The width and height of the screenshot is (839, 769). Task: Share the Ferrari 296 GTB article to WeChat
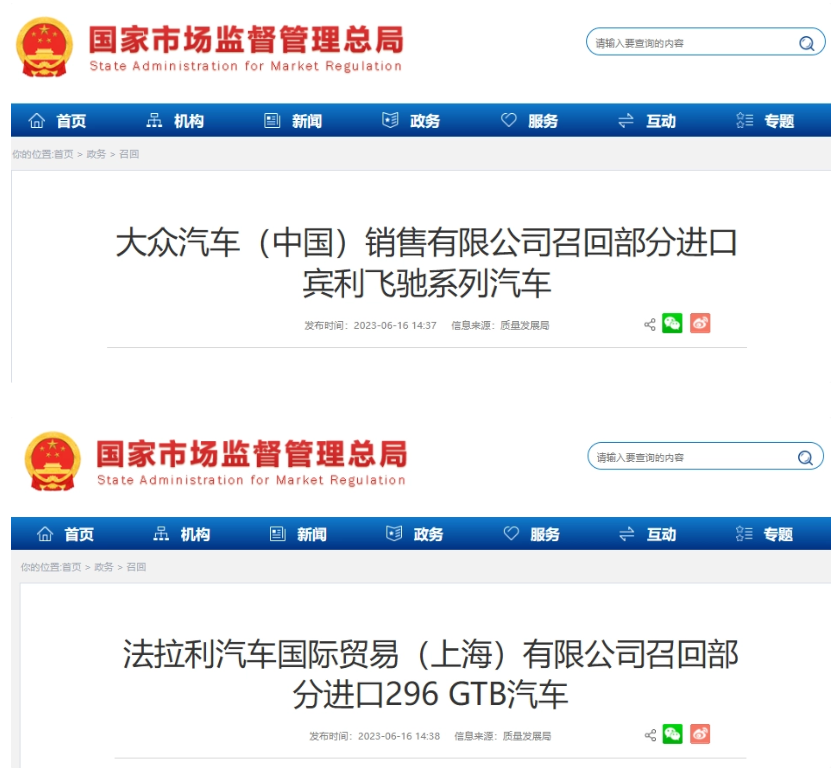[673, 734]
